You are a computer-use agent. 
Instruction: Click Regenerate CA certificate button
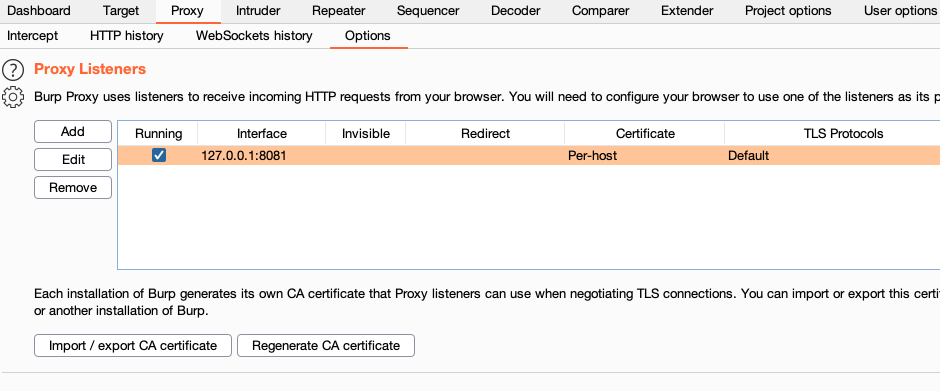click(x=326, y=346)
